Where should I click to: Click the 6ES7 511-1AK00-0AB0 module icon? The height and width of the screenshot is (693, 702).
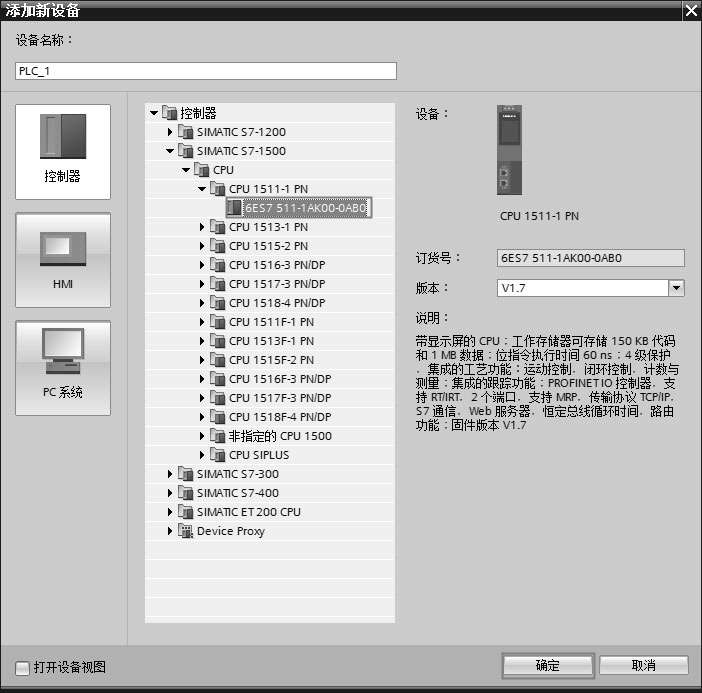(x=234, y=208)
